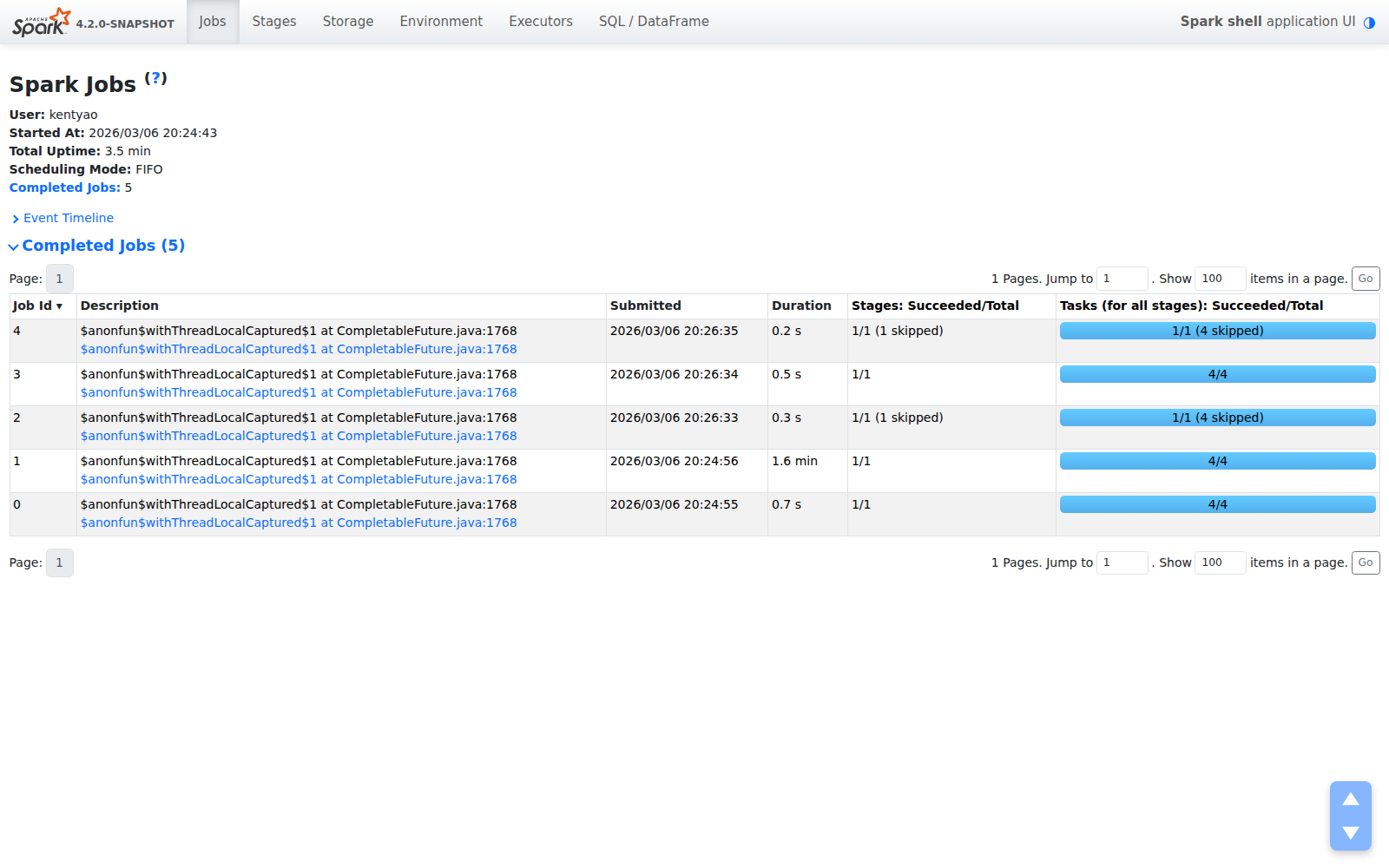Toggle the dark mode theme icon

click(1369, 23)
